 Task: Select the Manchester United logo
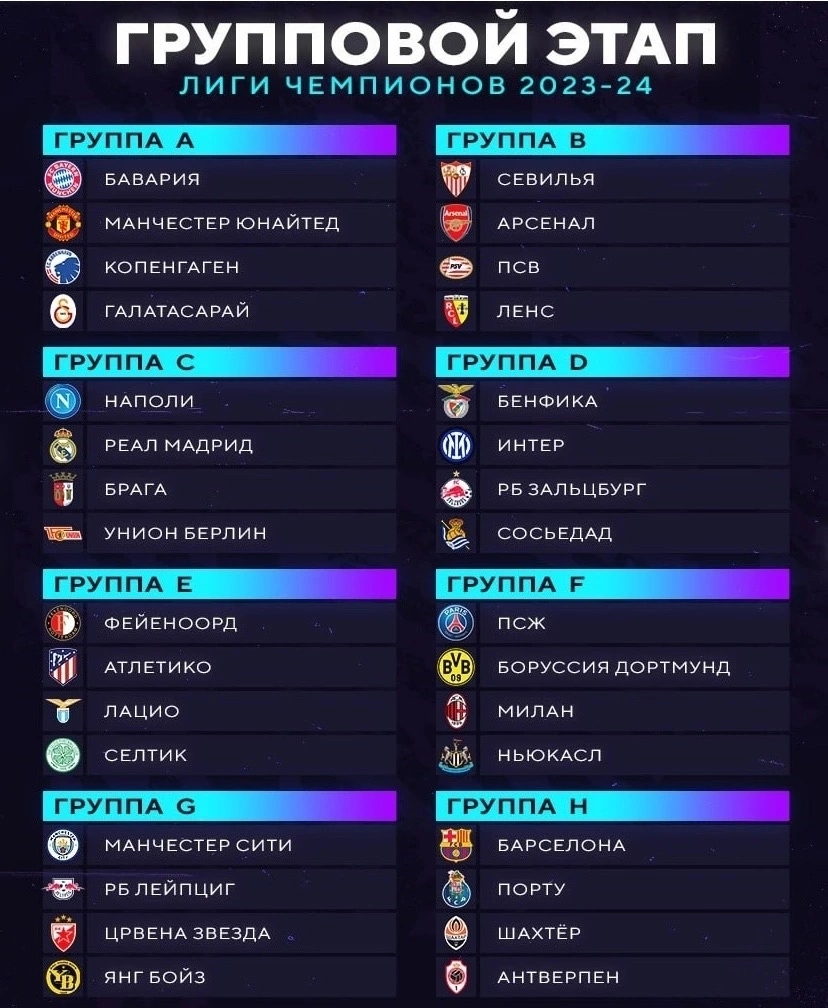(63, 223)
